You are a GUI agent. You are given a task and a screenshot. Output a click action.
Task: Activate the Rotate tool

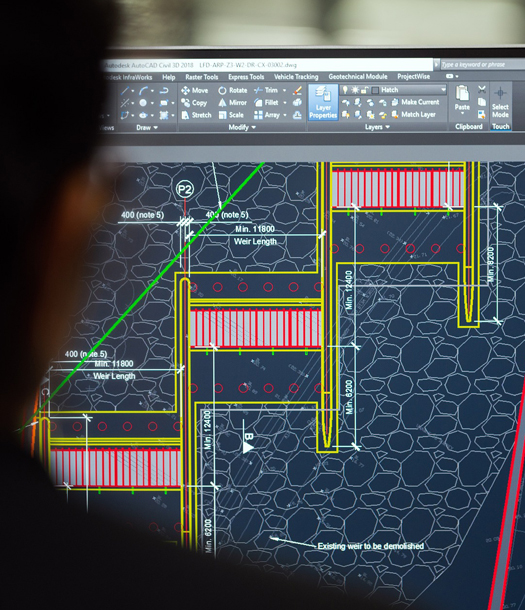pos(233,90)
